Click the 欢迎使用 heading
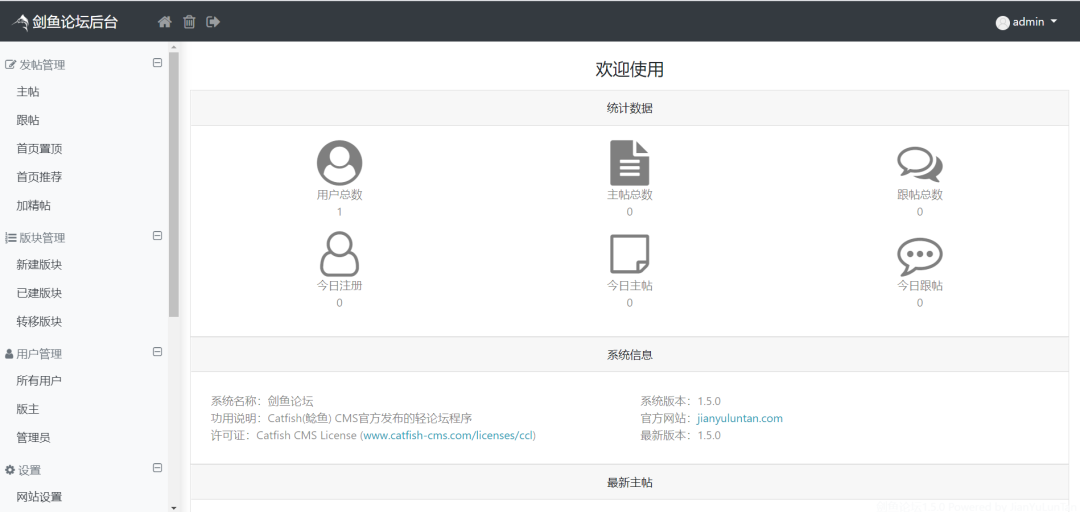The image size is (1080, 512). coord(630,70)
